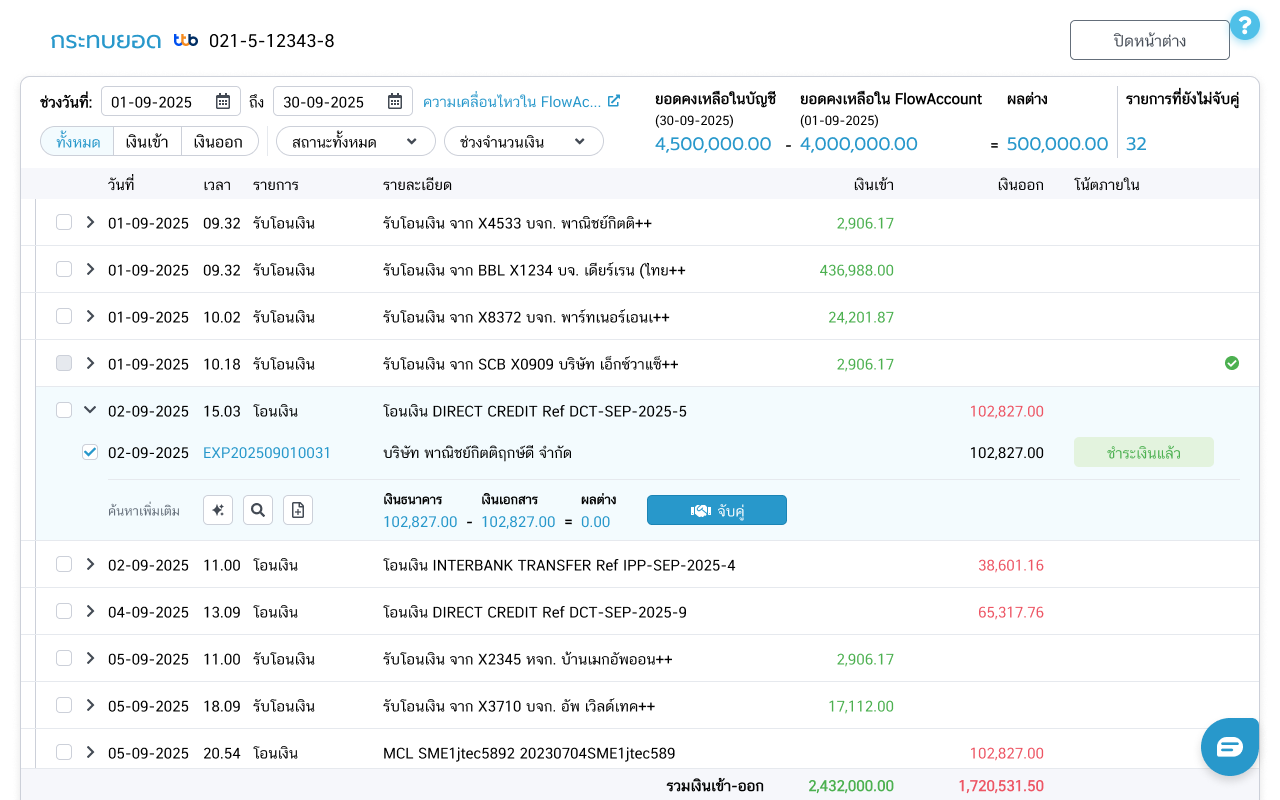
Task: Open the ช่วงจำนวนเงิน amount range dropdown
Action: point(523,142)
